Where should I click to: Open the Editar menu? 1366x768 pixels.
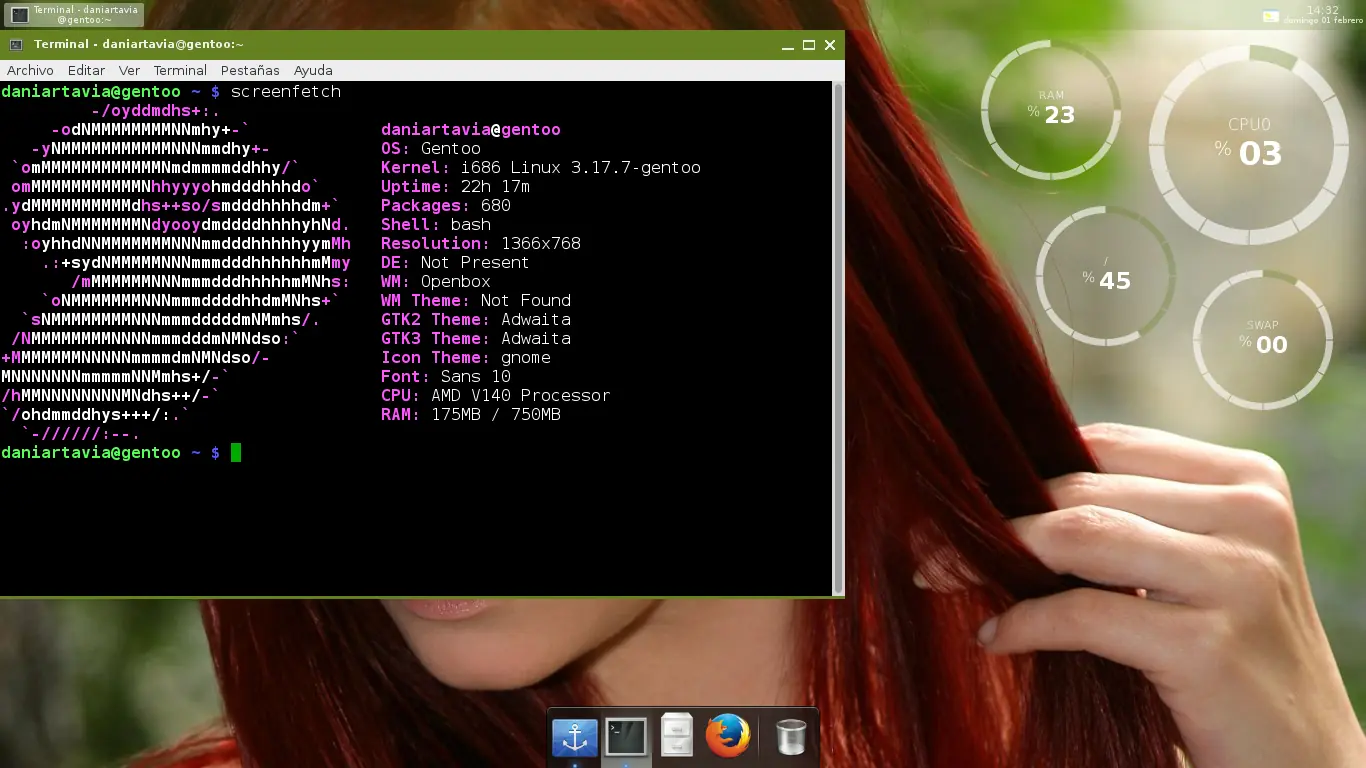click(86, 70)
